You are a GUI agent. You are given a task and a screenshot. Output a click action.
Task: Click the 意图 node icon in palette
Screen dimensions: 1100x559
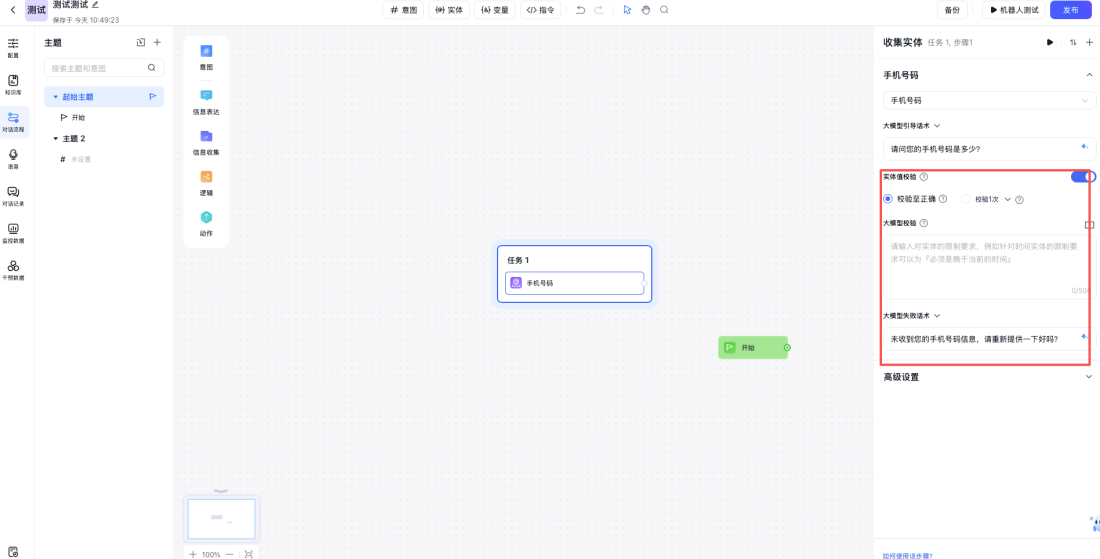pos(206,52)
